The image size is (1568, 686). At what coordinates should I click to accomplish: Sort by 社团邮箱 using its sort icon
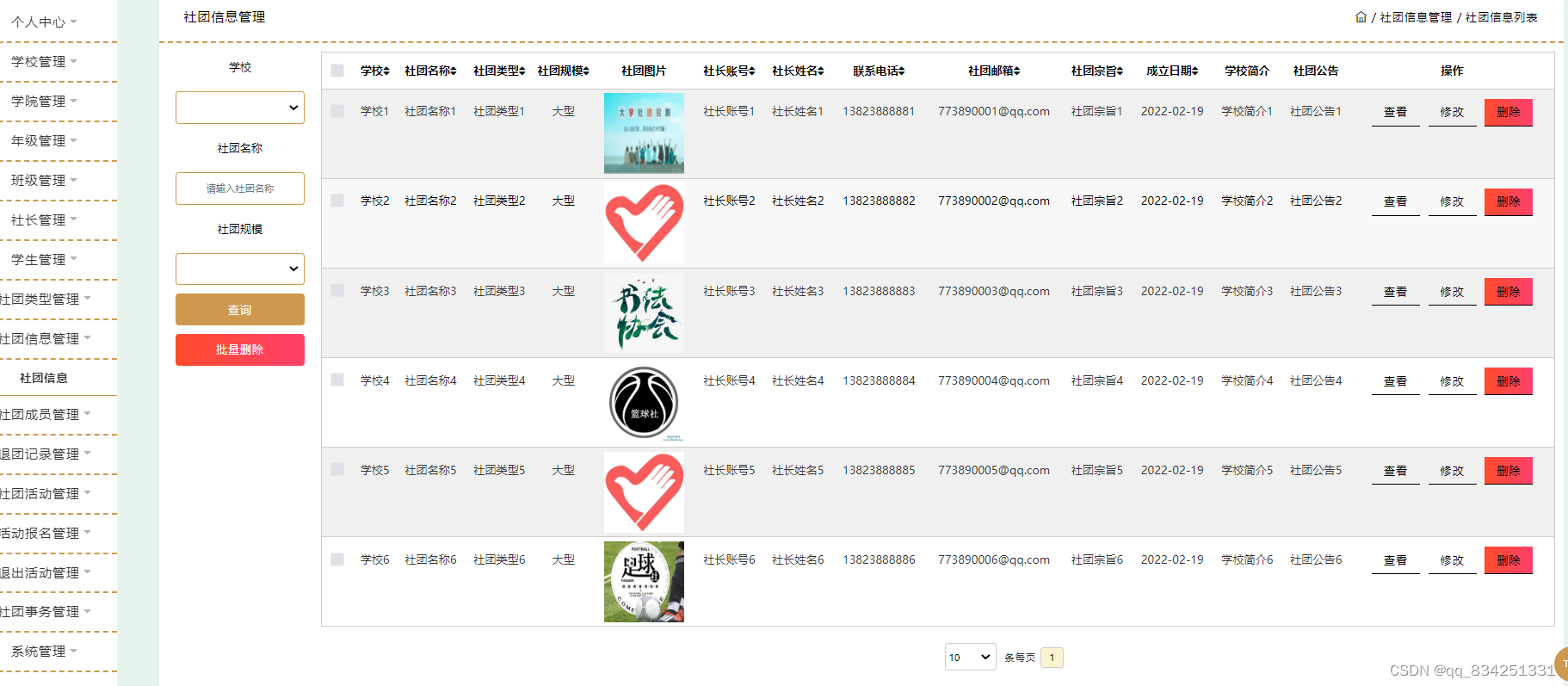pos(1017,71)
